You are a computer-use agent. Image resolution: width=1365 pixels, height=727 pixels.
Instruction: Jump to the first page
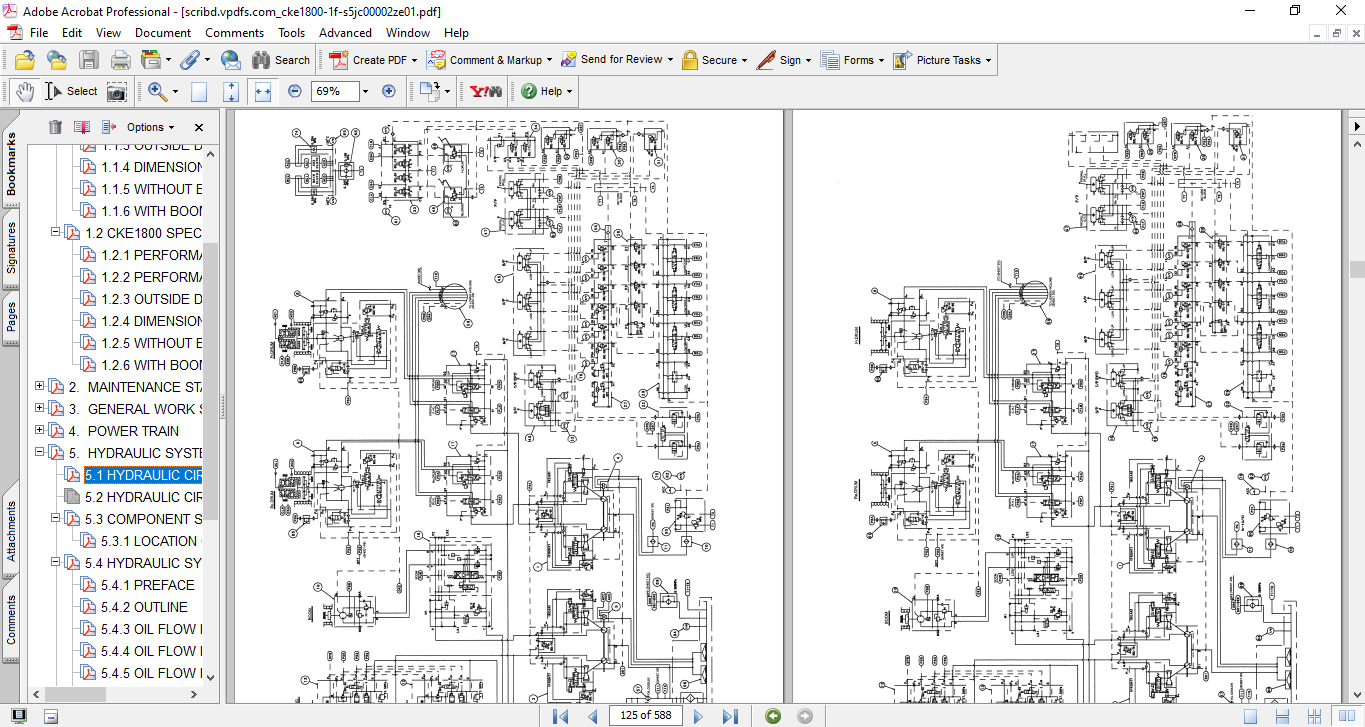(x=561, y=716)
